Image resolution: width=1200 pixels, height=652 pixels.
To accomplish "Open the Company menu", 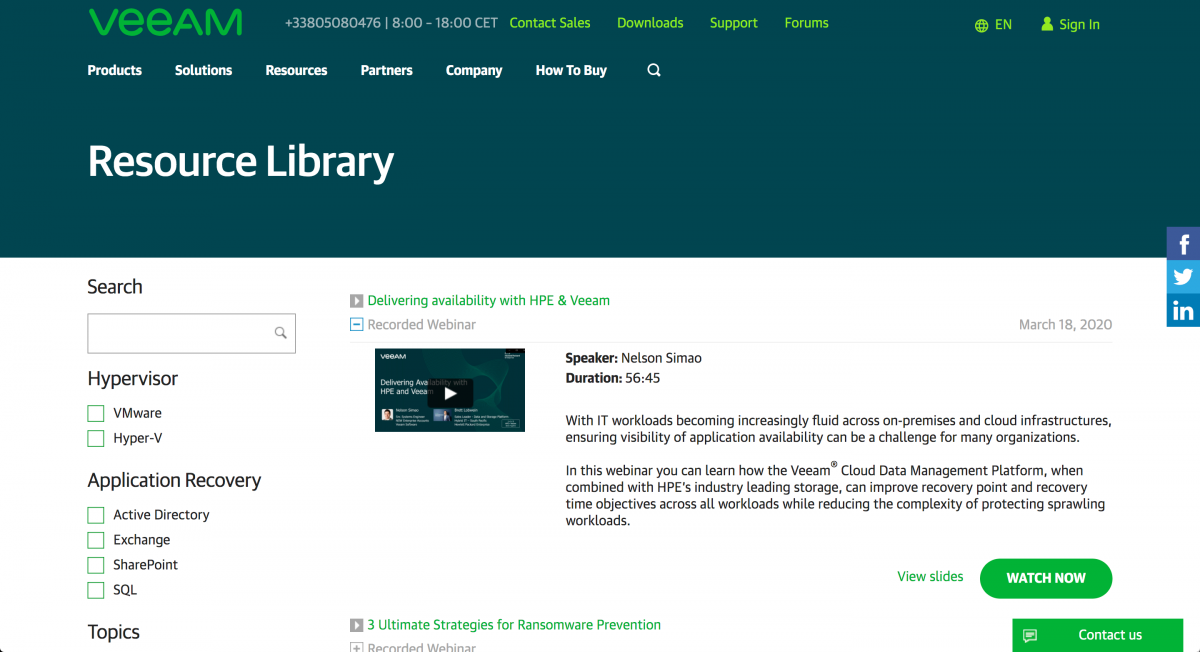I will (x=474, y=70).
